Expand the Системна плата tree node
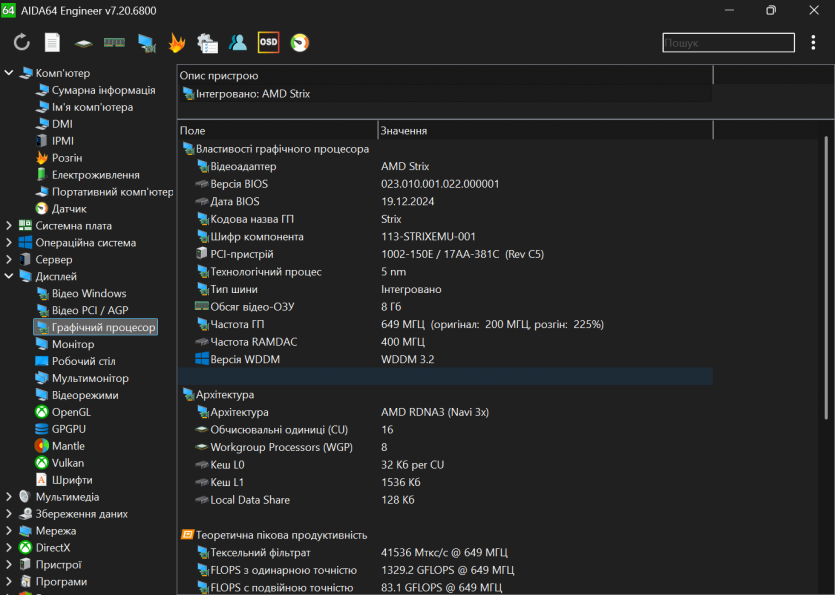The height and width of the screenshot is (595, 835). pyautogui.click(x=10, y=226)
